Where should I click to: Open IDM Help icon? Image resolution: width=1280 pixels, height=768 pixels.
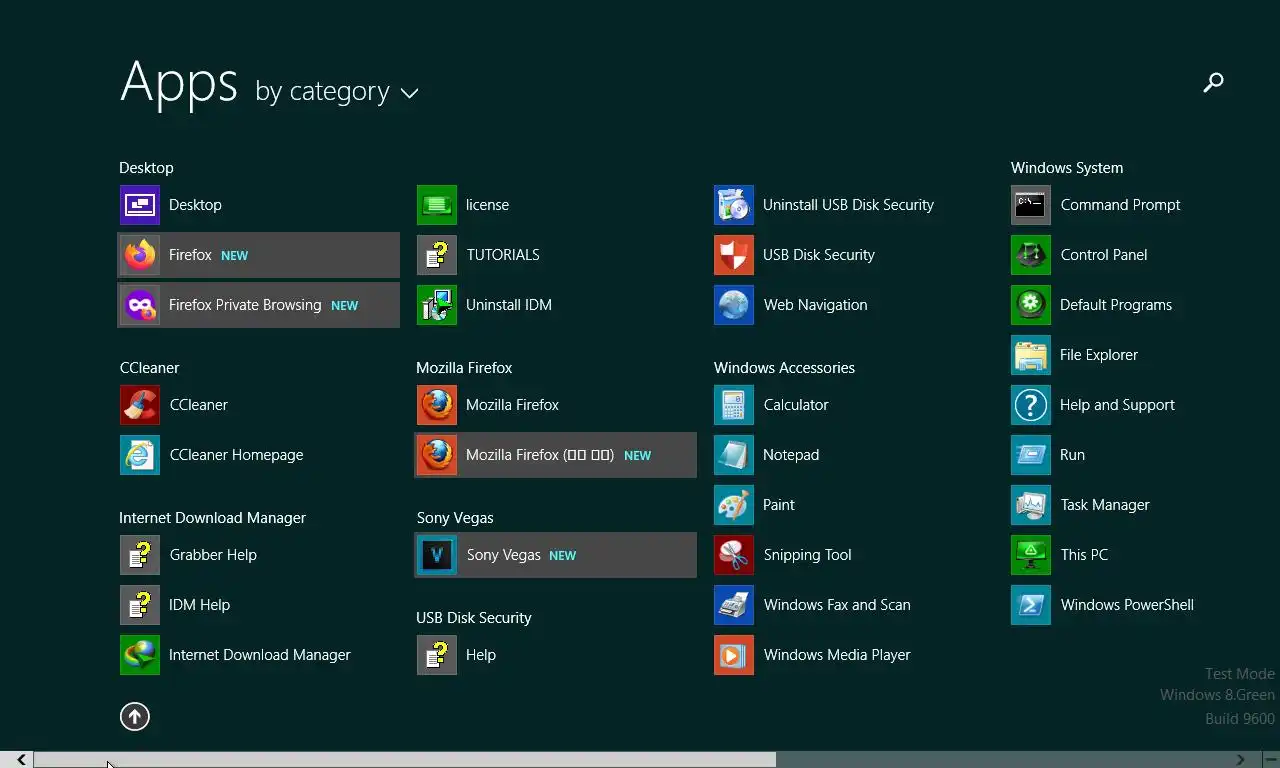pyautogui.click(x=140, y=605)
